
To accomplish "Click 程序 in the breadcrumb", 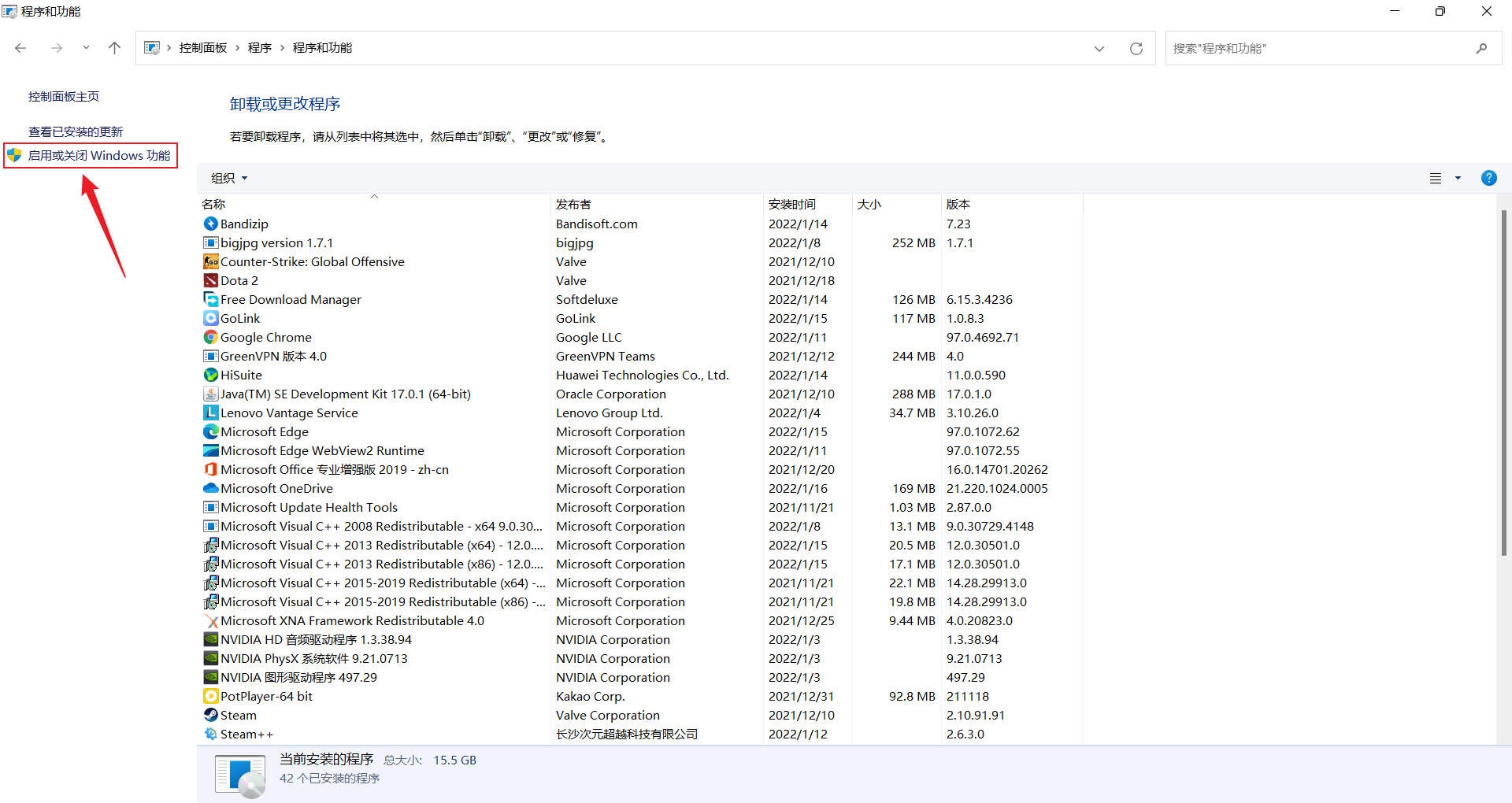I will pos(260,48).
